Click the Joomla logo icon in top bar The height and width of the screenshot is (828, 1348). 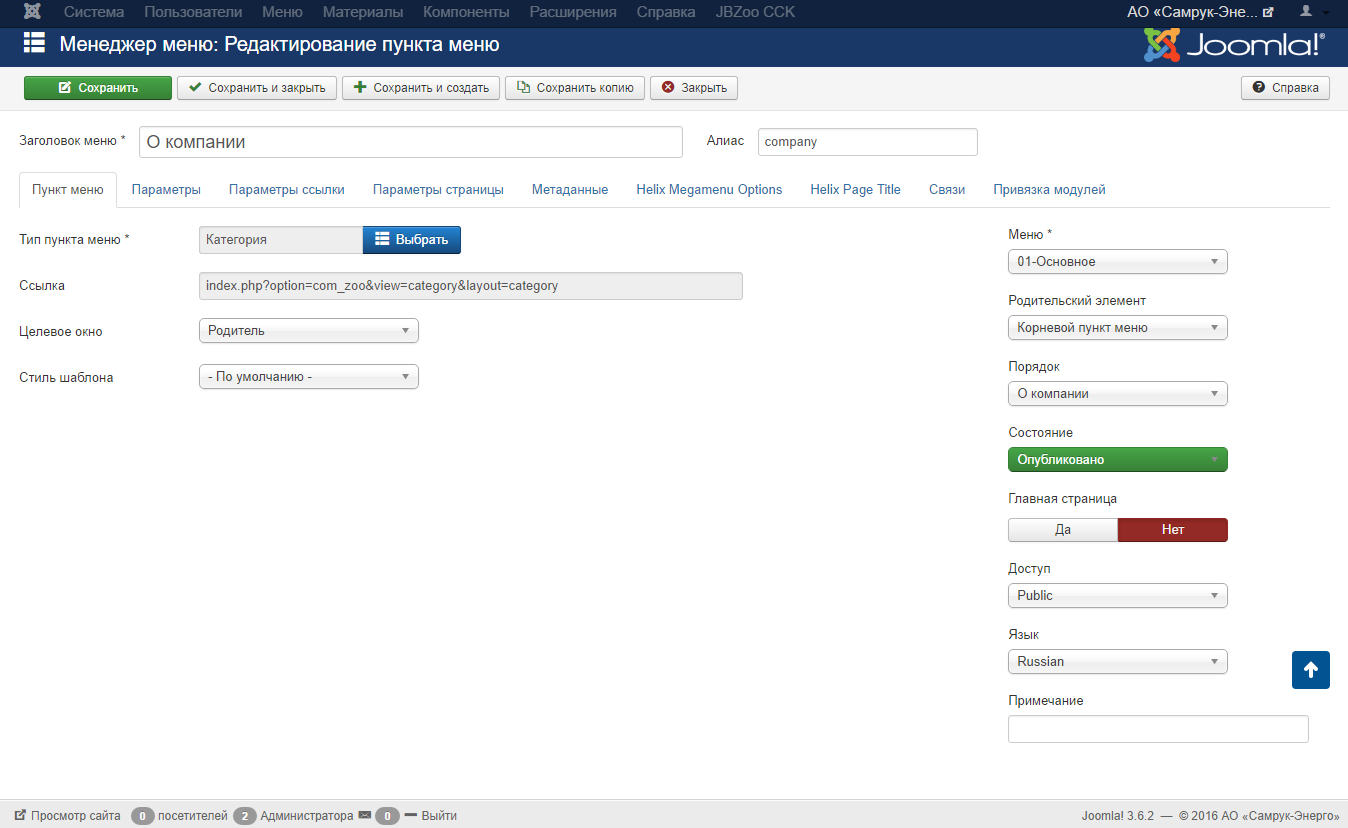tap(33, 12)
